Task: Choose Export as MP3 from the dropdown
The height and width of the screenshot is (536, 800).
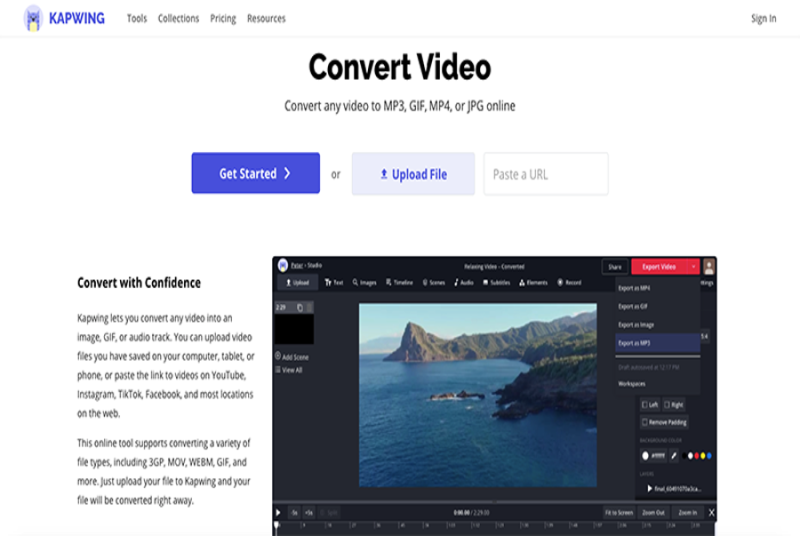Action: point(657,343)
